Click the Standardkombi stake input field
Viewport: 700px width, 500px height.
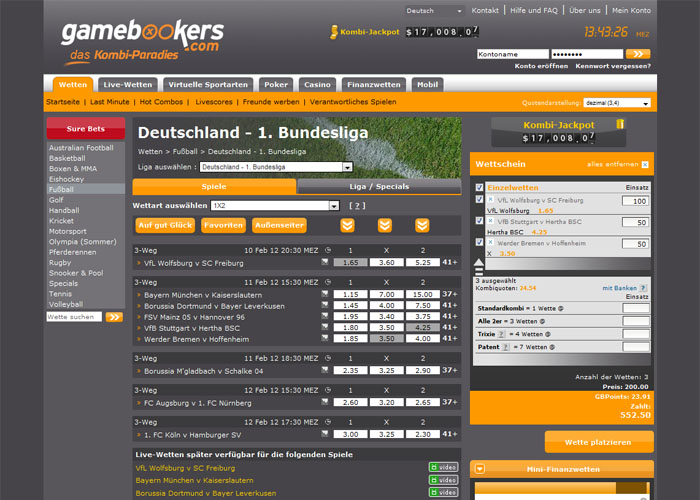pyautogui.click(x=636, y=308)
